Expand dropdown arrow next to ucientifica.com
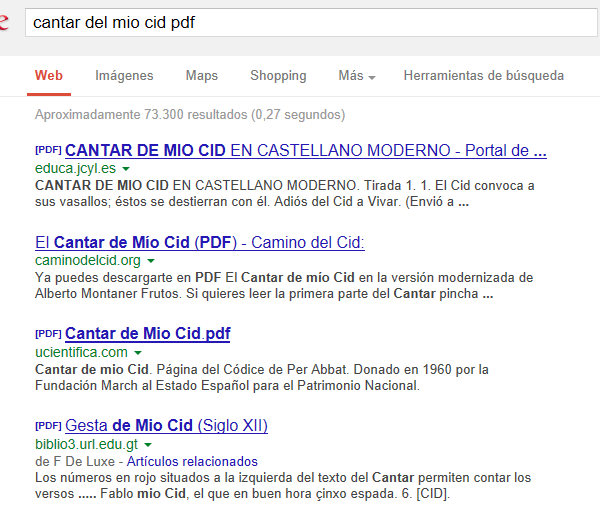 tap(138, 352)
